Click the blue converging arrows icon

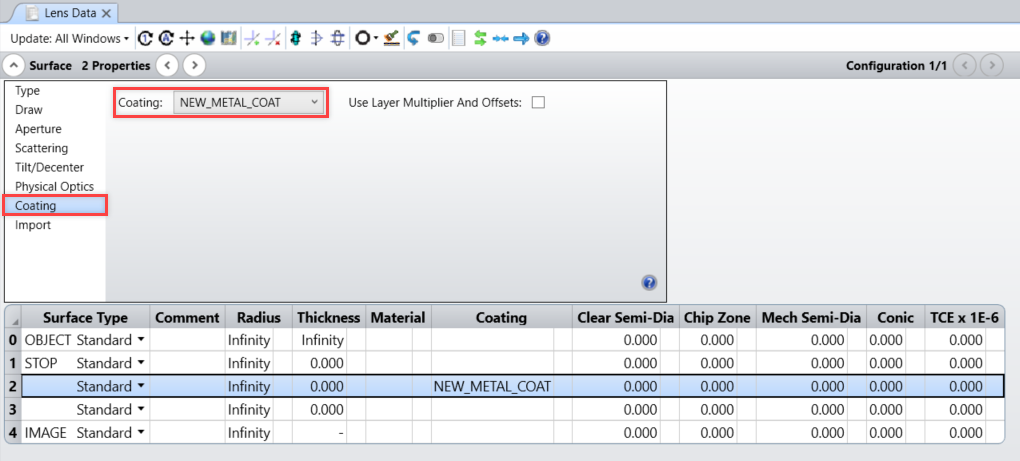point(500,39)
